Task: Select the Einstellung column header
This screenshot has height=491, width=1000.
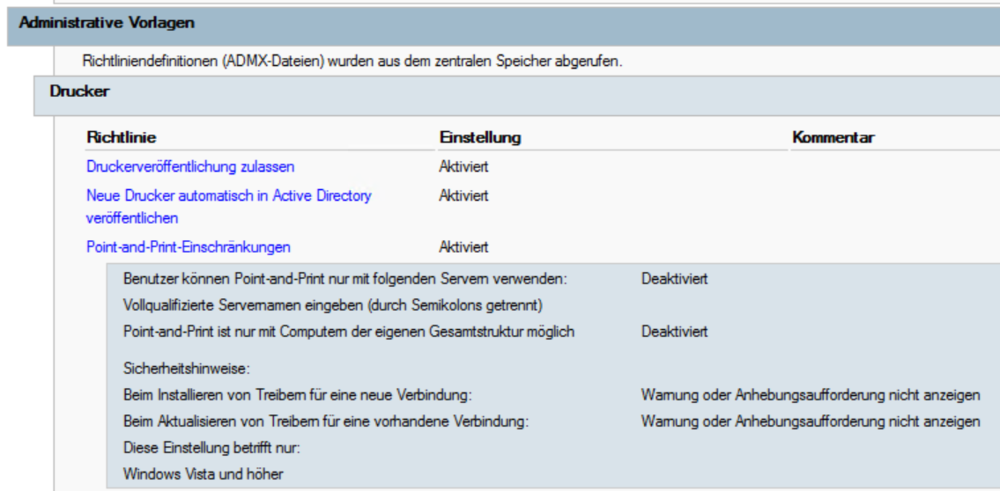Action: click(x=480, y=137)
